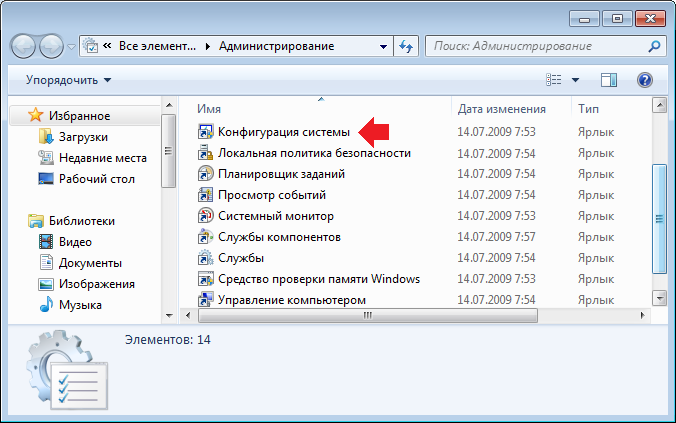Screen dimensions: 676x423
Task: Click the Избранное star icon
Action: tap(35, 115)
